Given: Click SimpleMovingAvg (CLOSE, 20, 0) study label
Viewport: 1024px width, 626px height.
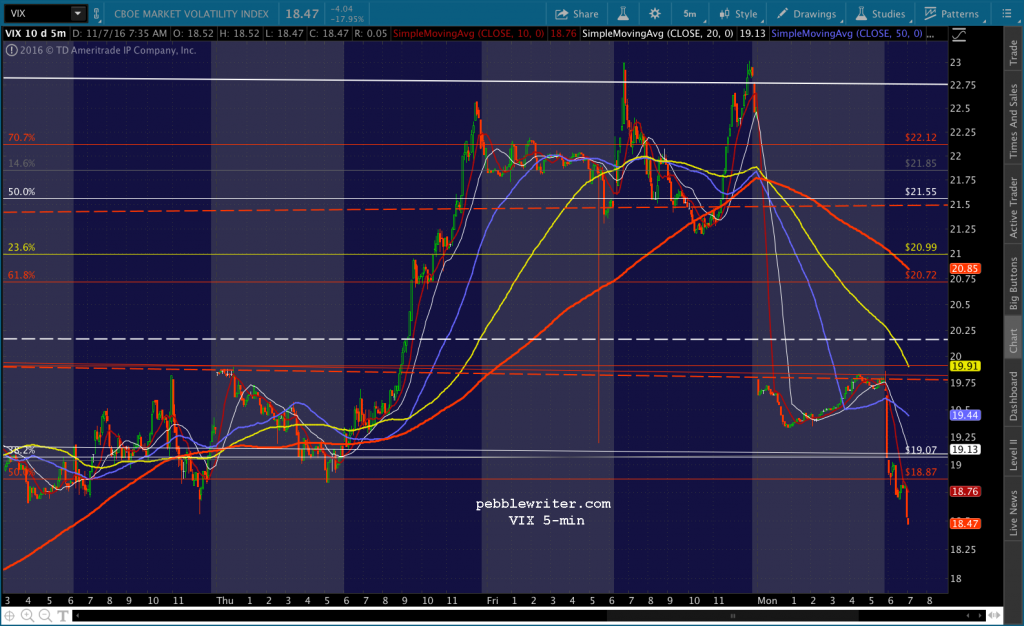Looking at the screenshot, I should 658,33.
